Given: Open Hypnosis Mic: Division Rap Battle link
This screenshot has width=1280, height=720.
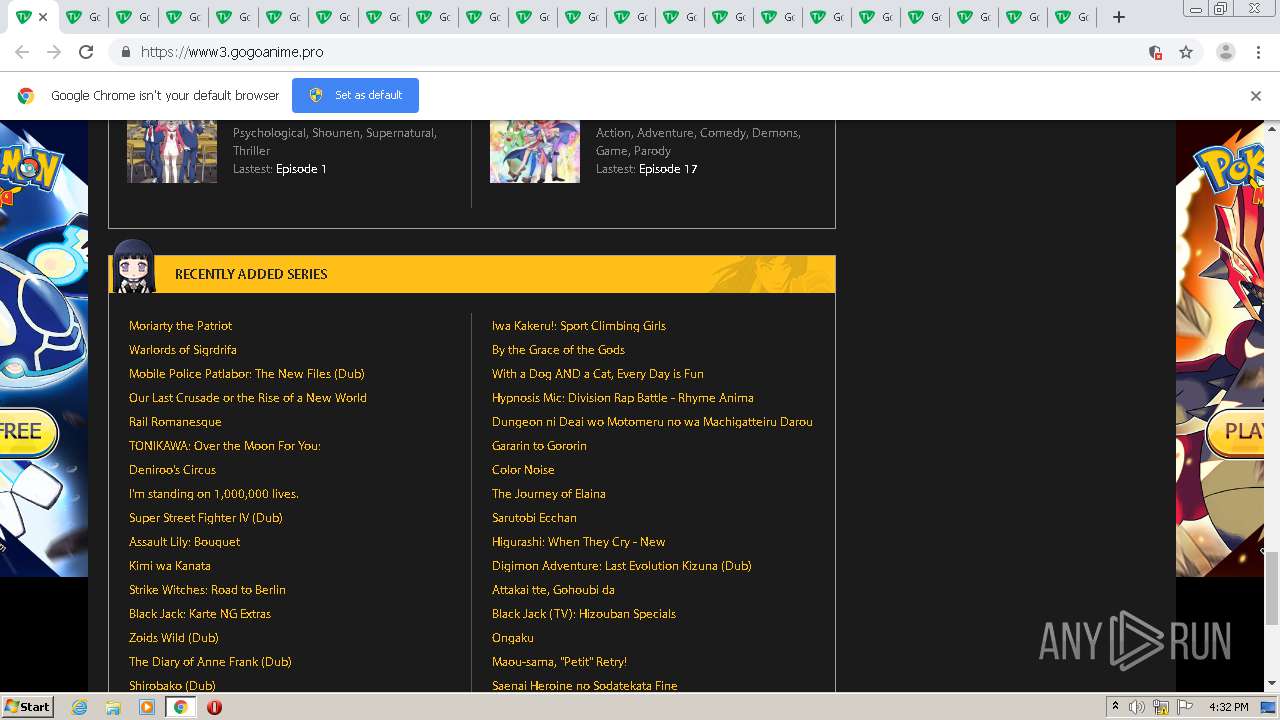Looking at the screenshot, I should (623, 398).
